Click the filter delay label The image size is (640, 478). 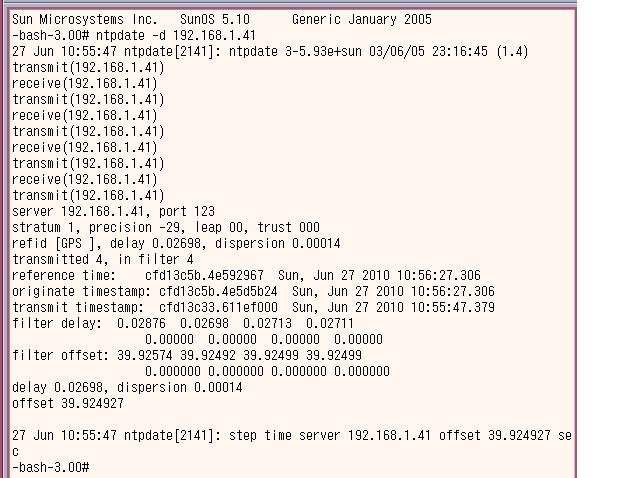pyautogui.click(x=57, y=323)
